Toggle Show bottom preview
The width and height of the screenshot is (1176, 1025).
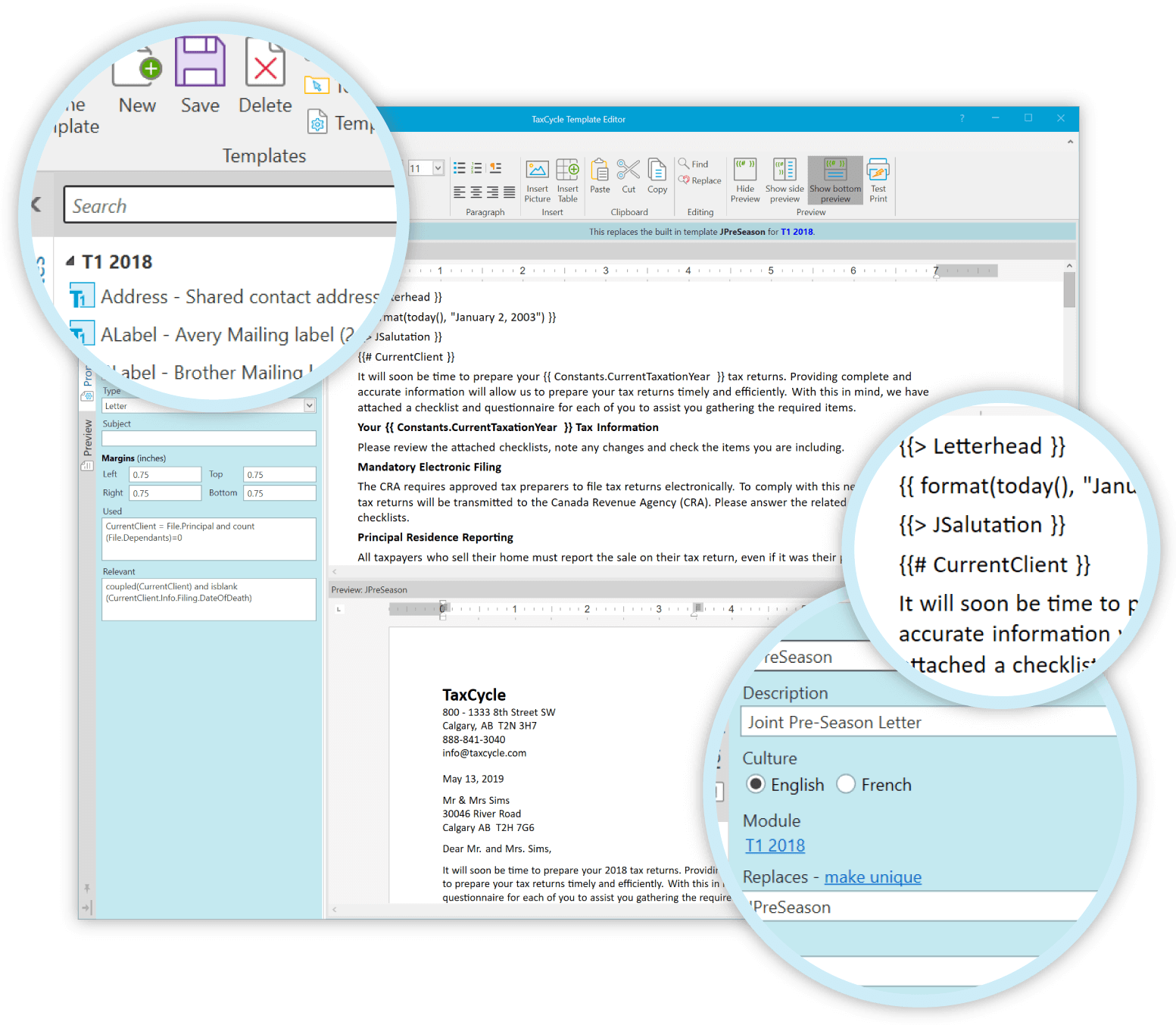[x=835, y=181]
